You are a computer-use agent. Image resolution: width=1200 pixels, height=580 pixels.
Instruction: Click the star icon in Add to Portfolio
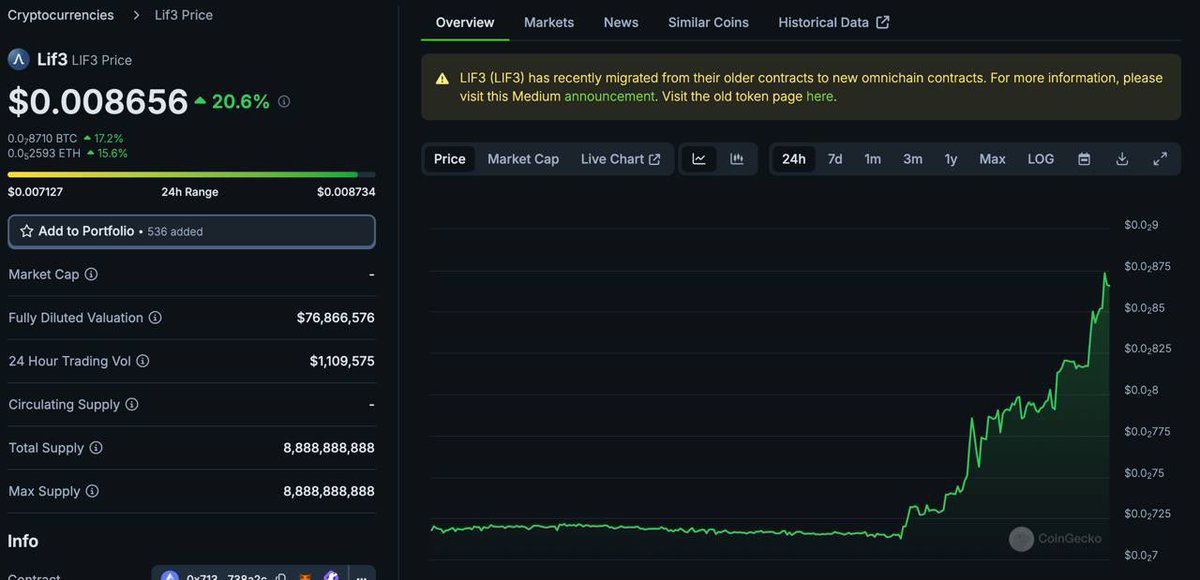click(x=27, y=231)
